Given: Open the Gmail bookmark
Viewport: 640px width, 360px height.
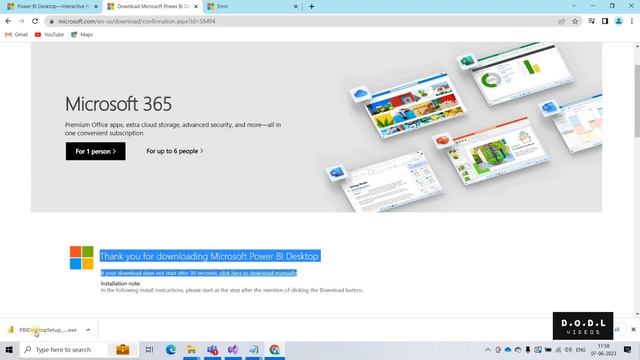Looking at the screenshot, I should 16,35.
